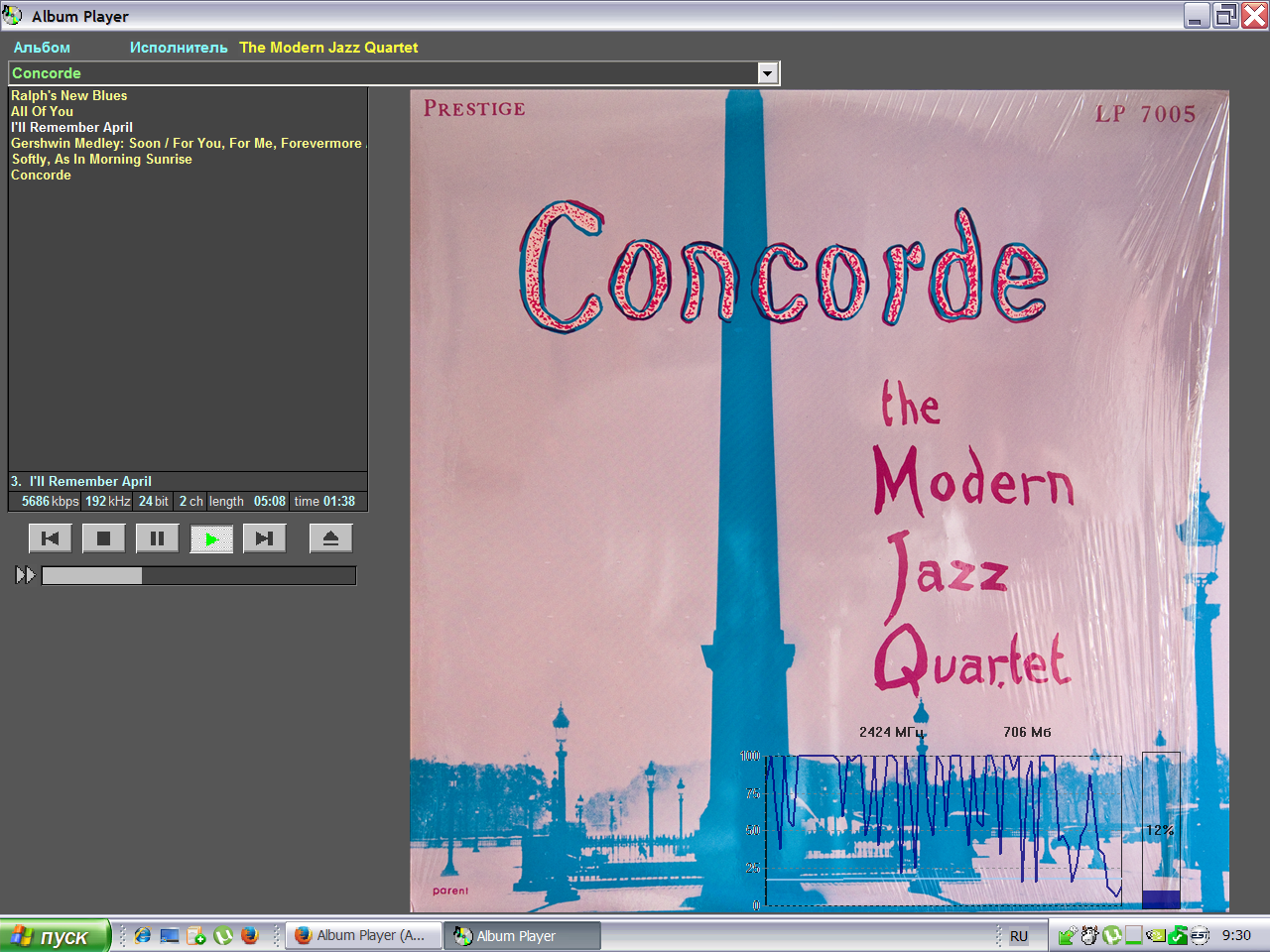Select Softly, As In Morning Sunrise
Image resolution: width=1270 pixels, height=952 pixels.
click(x=101, y=159)
